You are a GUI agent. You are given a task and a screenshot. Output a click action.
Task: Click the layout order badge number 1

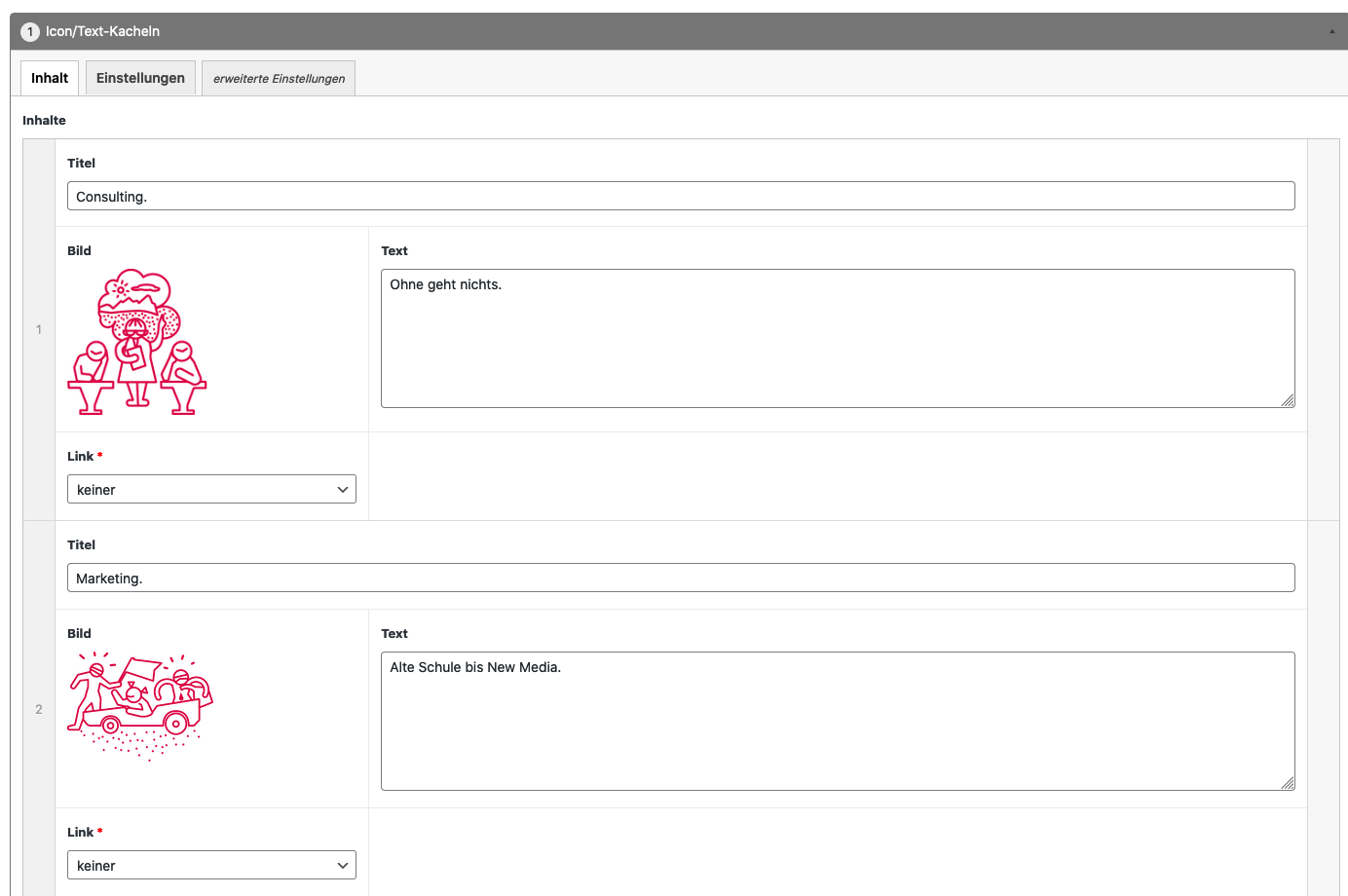(30, 32)
